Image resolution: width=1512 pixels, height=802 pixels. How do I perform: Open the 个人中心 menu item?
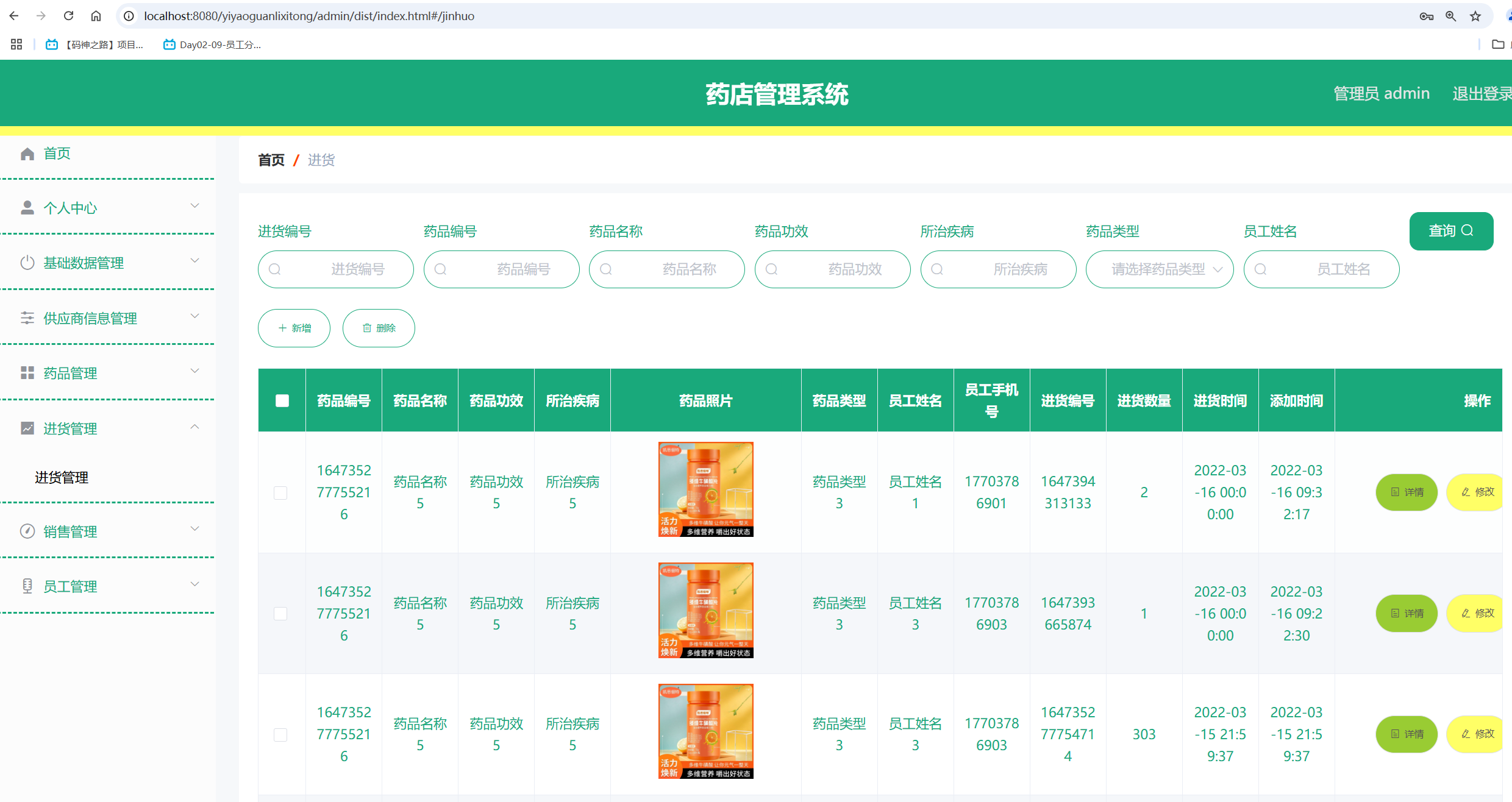point(70,208)
